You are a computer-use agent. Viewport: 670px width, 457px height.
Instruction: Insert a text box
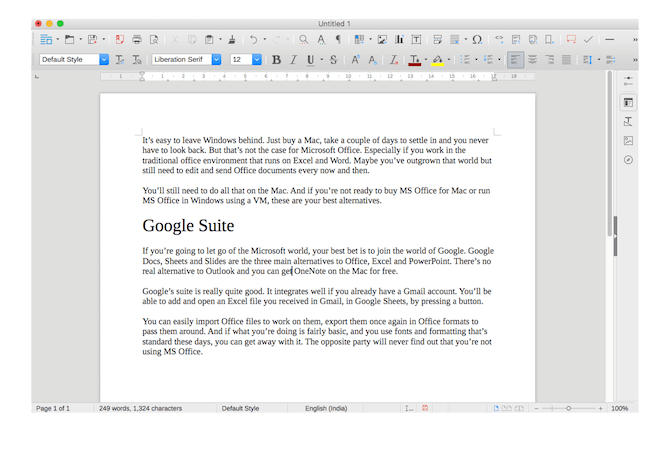pos(416,40)
